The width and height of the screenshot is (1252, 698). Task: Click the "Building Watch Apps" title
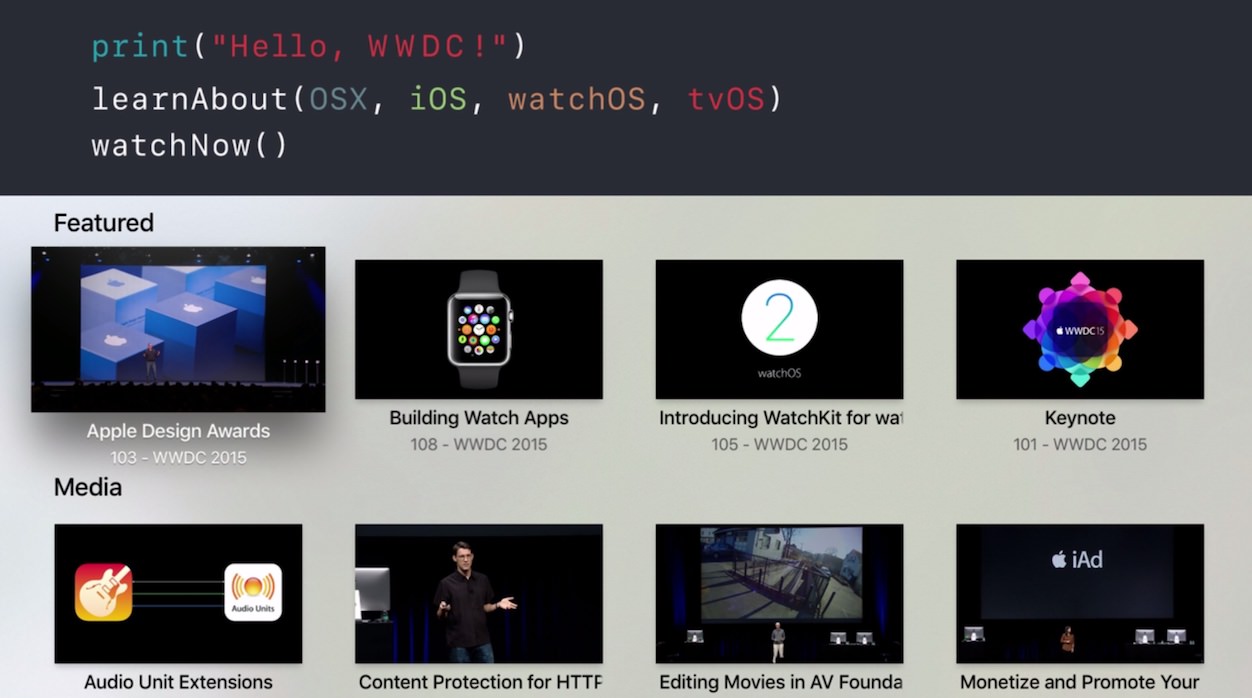479,418
